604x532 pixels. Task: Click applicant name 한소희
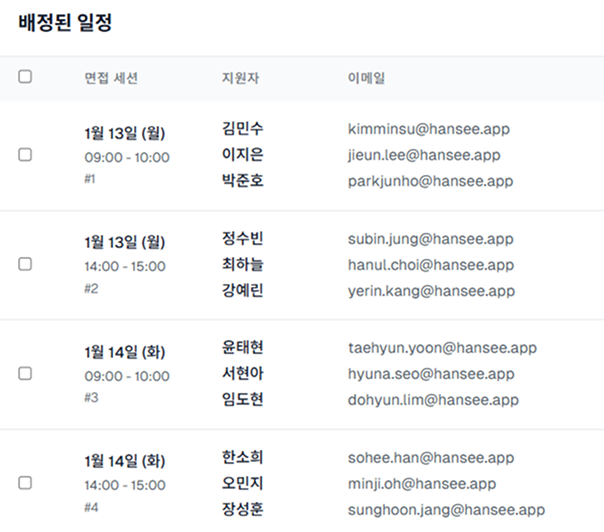[242, 458]
